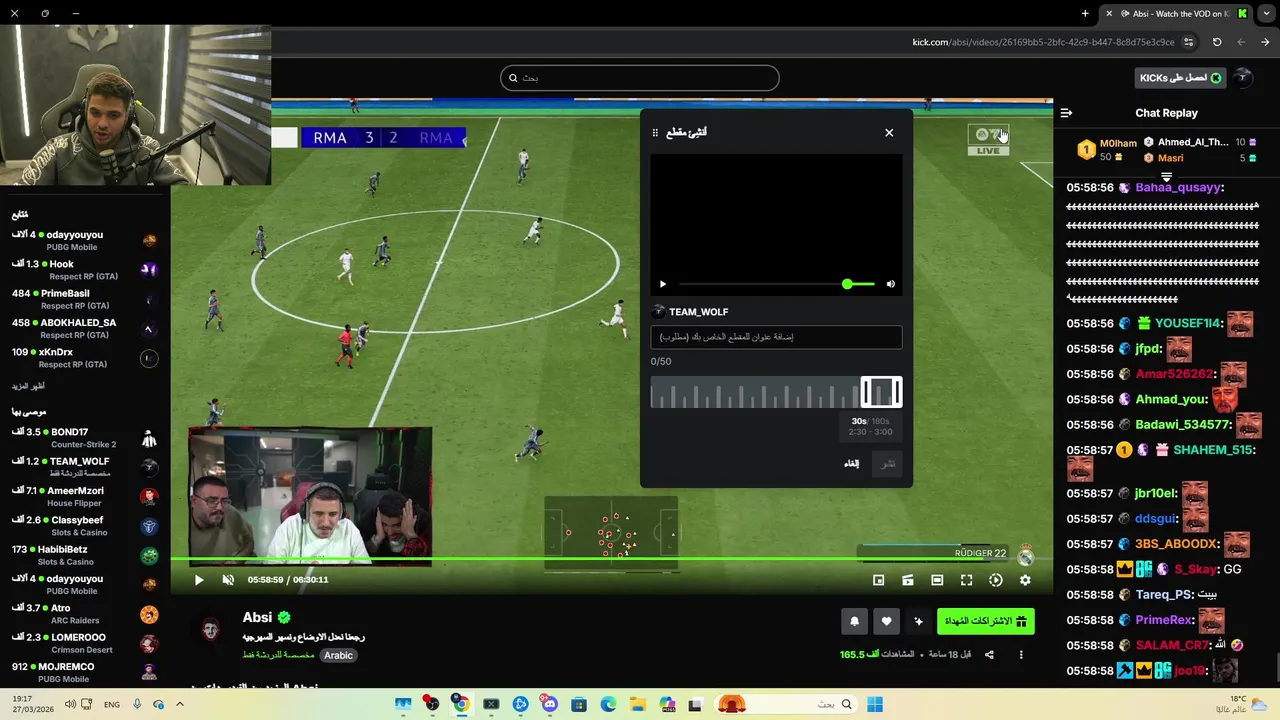1280x720 pixels.
Task: Open a new browser tab
Action: 1085,14
